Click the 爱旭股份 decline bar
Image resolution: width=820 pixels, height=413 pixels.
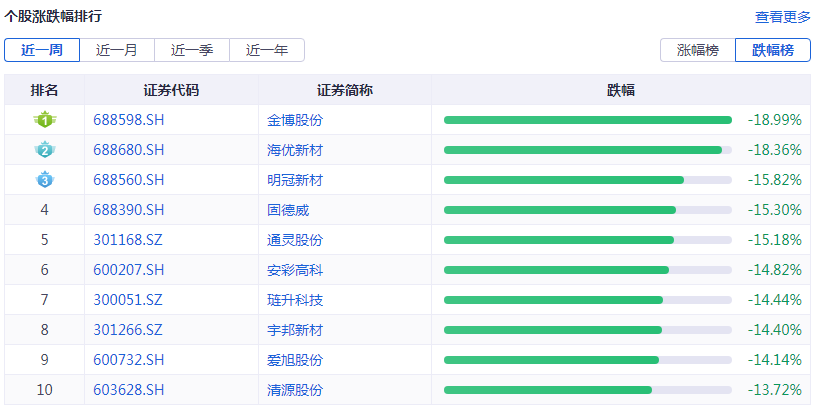coord(588,360)
